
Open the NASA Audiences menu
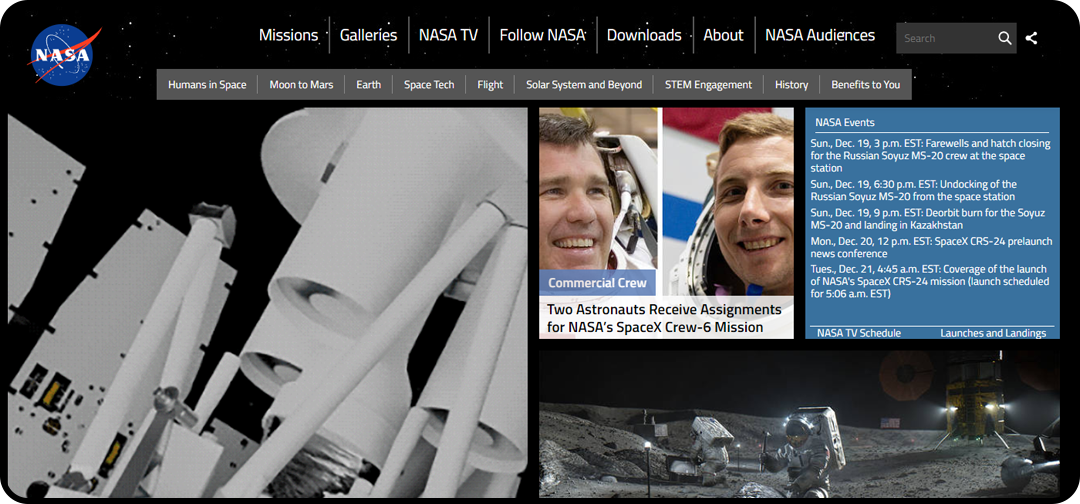point(820,35)
